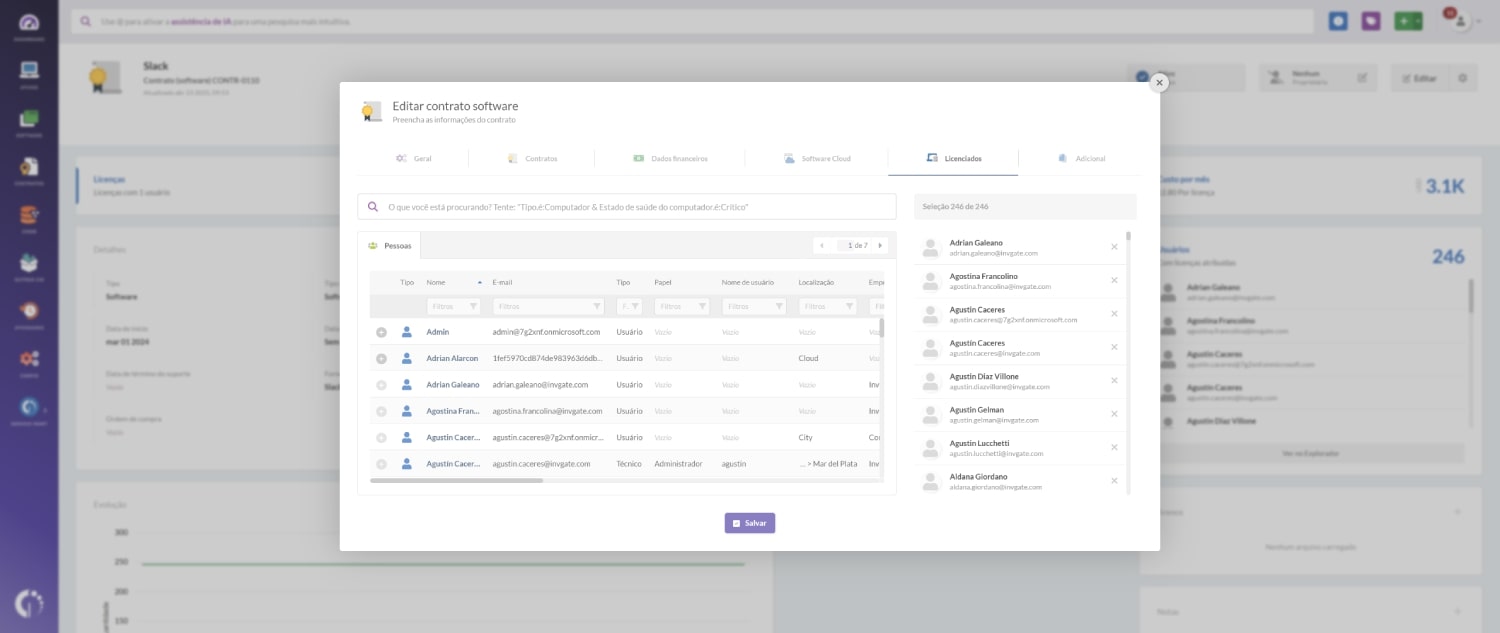
Task: Click the vertical scrollbar of Pessoas table
Action: pos(882,328)
